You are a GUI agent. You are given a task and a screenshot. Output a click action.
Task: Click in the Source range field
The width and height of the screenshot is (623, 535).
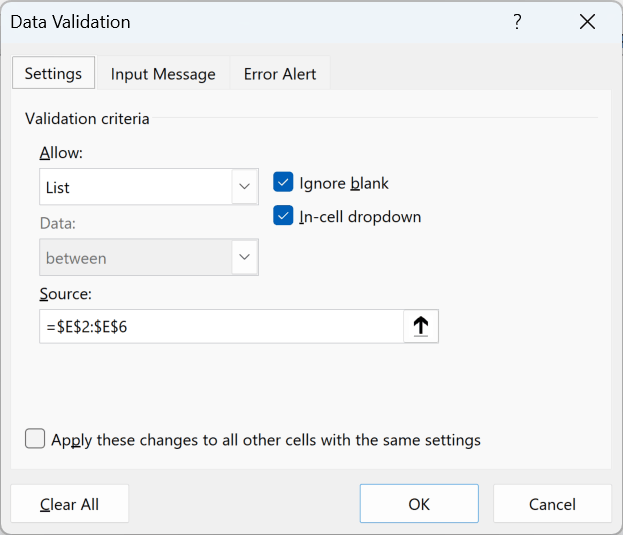point(222,326)
